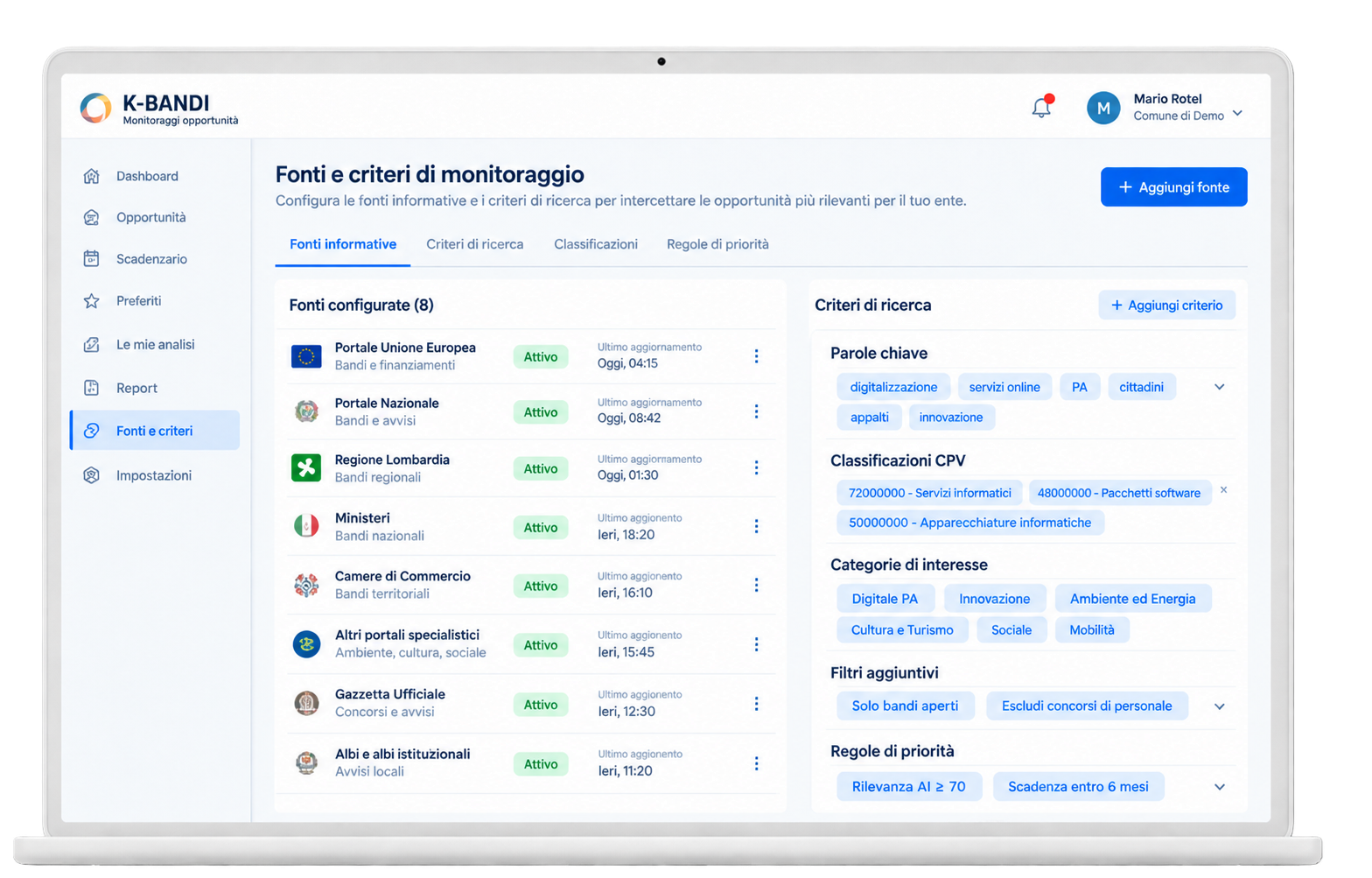Open options menu for Gazzetta Ufficiale
1372x878 pixels.
pyautogui.click(x=756, y=705)
